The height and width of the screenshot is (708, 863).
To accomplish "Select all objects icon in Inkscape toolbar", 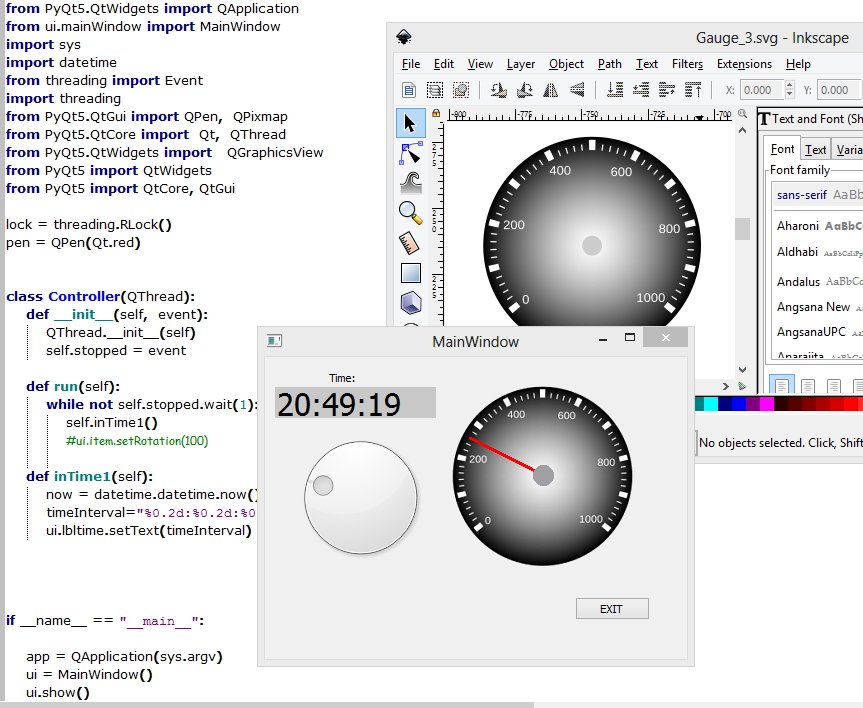I will [x=409, y=90].
